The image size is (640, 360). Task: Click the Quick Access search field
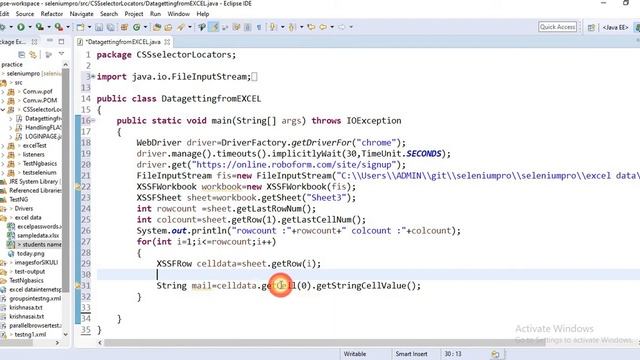point(557,27)
